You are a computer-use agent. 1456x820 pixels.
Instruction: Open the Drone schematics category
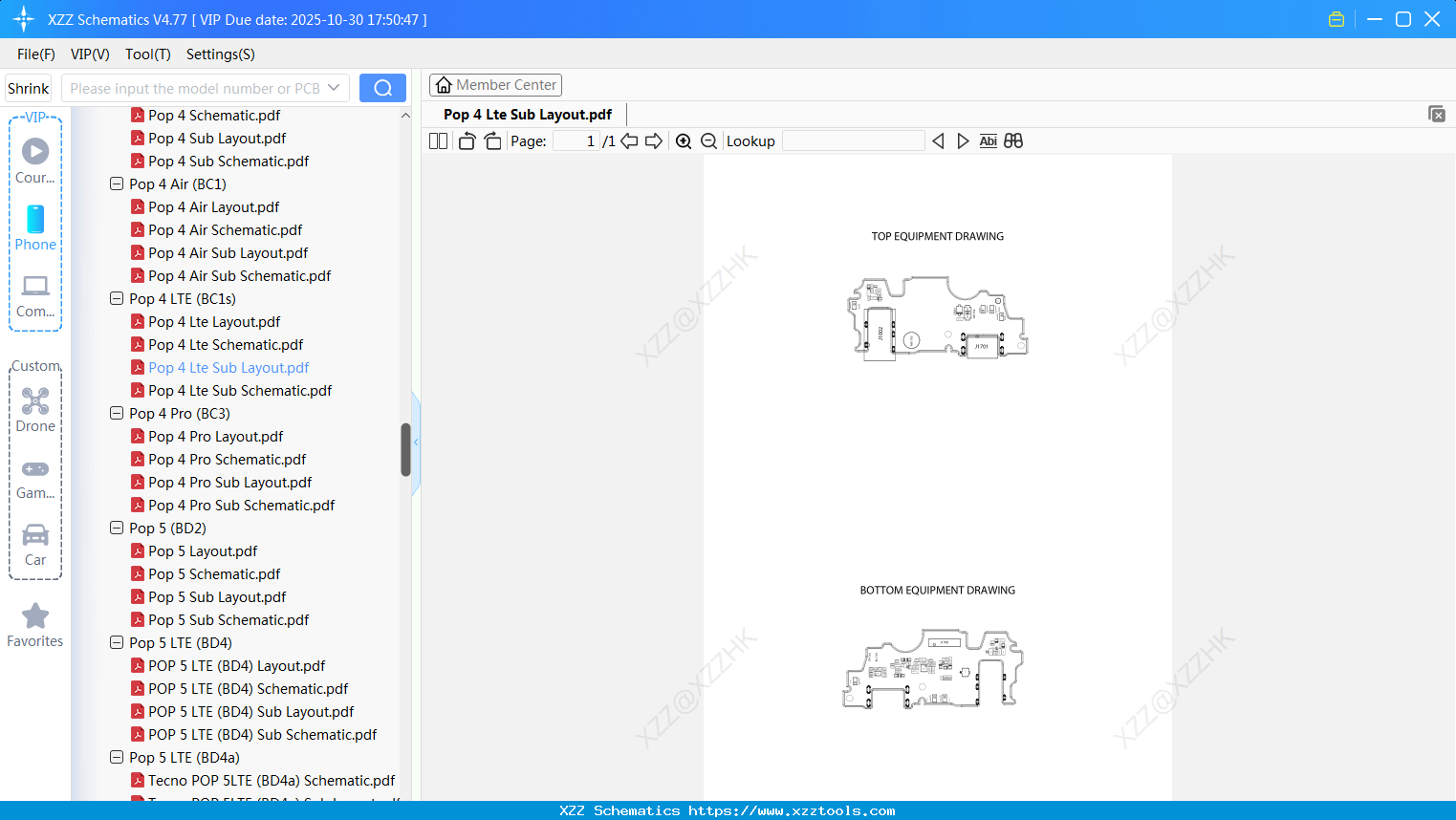(34, 406)
